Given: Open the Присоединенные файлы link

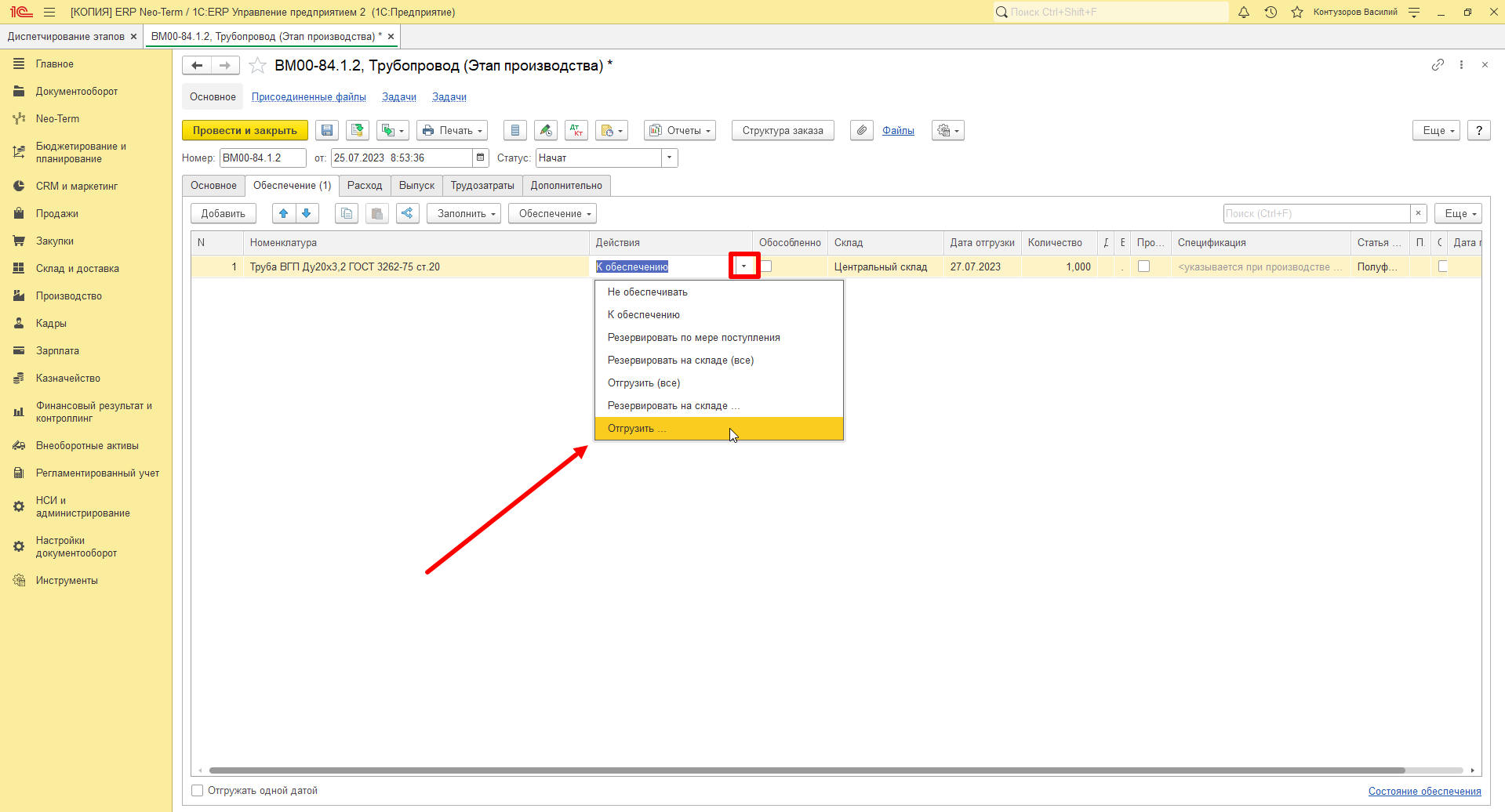Looking at the screenshot, I should tap(308, 97).
